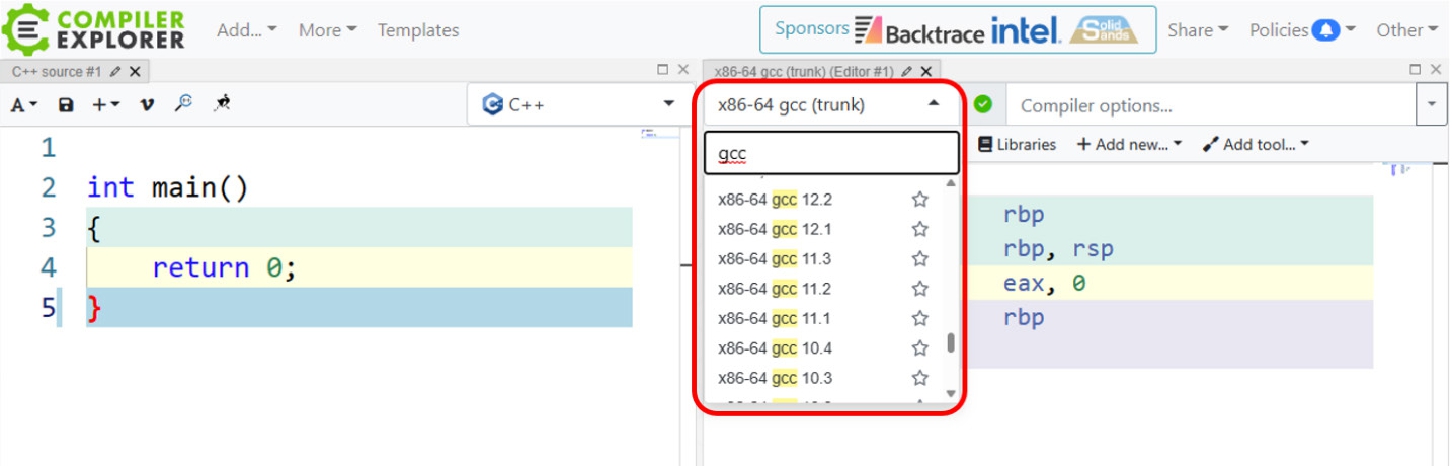Viewport: 1452px width, 466px height.
Task: Select x86-64 gcc 10.4 from list
Action: [775, 349]
